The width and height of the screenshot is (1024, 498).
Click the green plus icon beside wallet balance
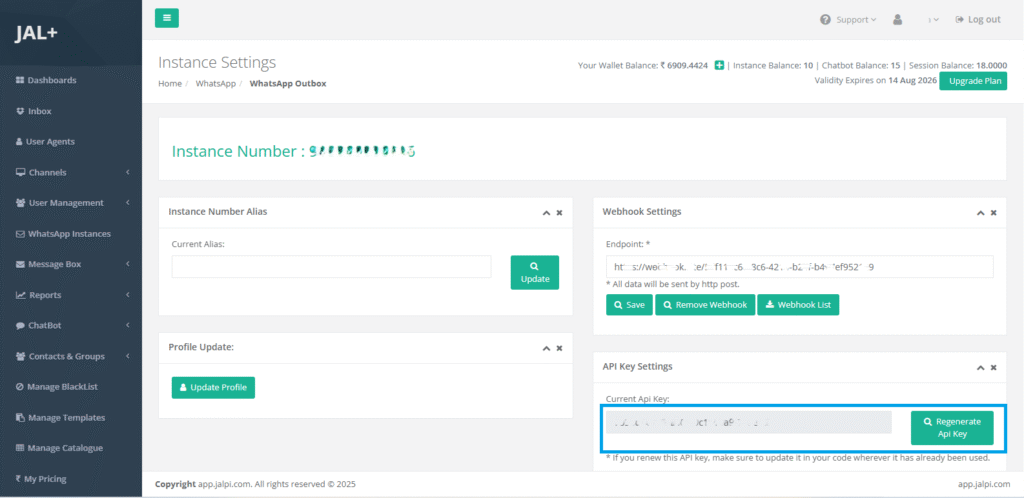[x=719, y=66]
